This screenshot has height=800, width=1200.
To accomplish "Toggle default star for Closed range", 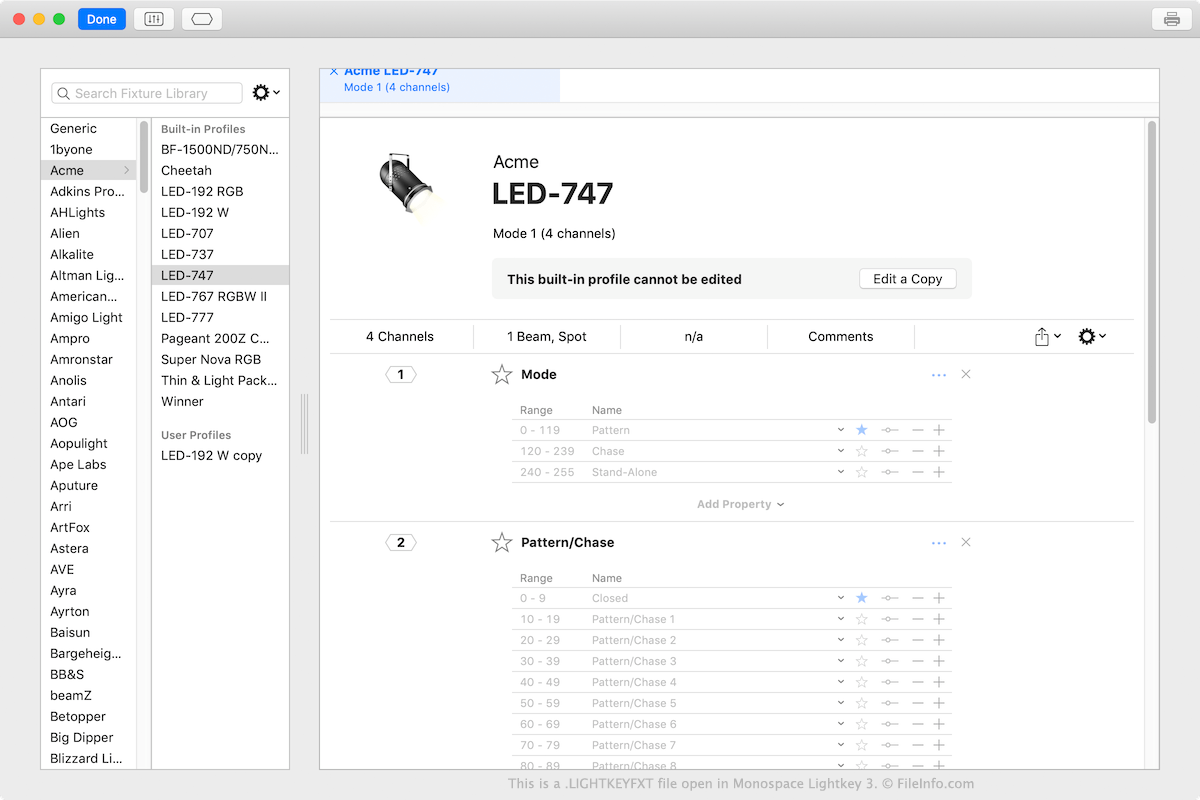I will click(862, 598).
